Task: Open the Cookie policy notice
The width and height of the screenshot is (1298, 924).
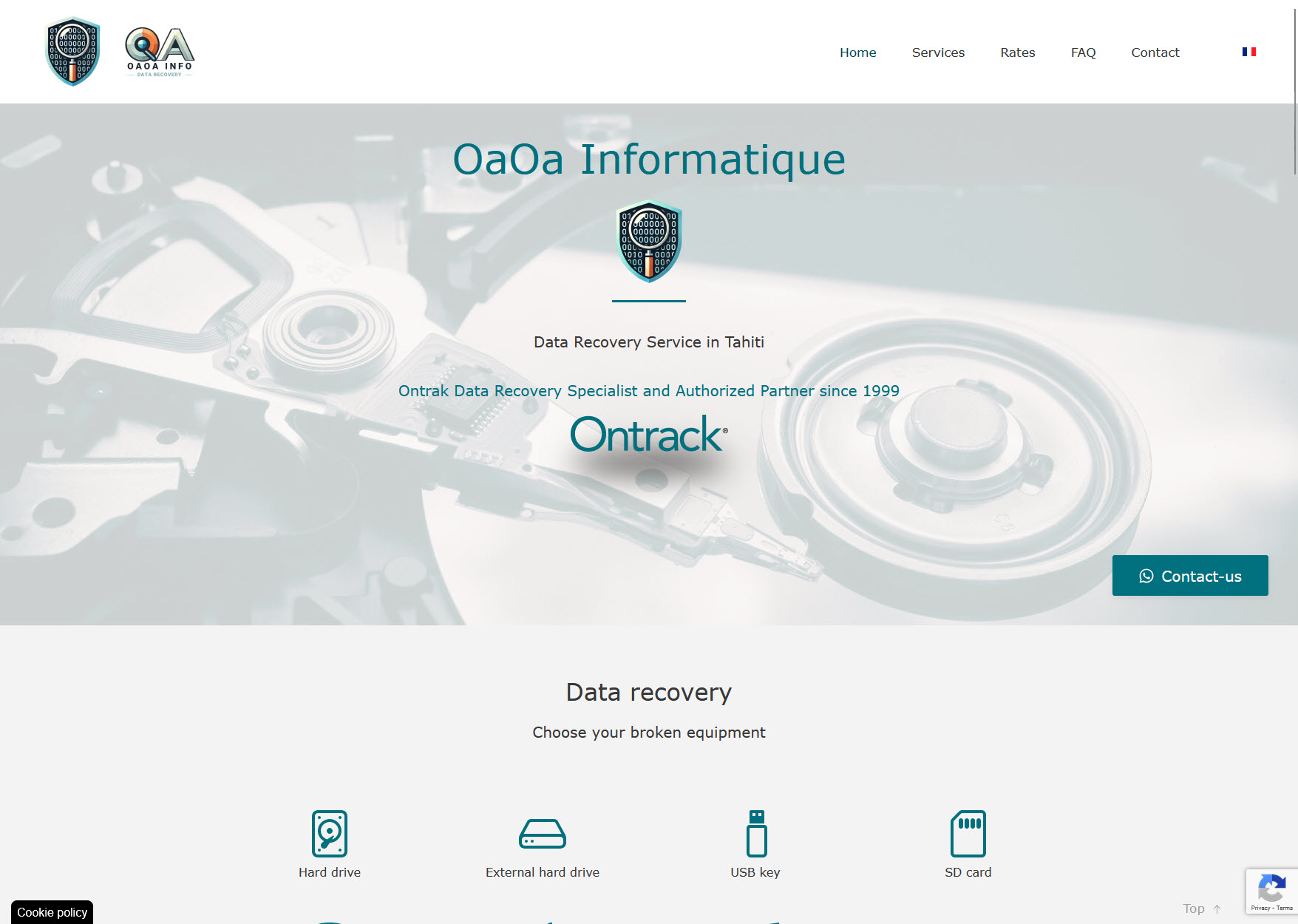Action: (x=52, y=913)
